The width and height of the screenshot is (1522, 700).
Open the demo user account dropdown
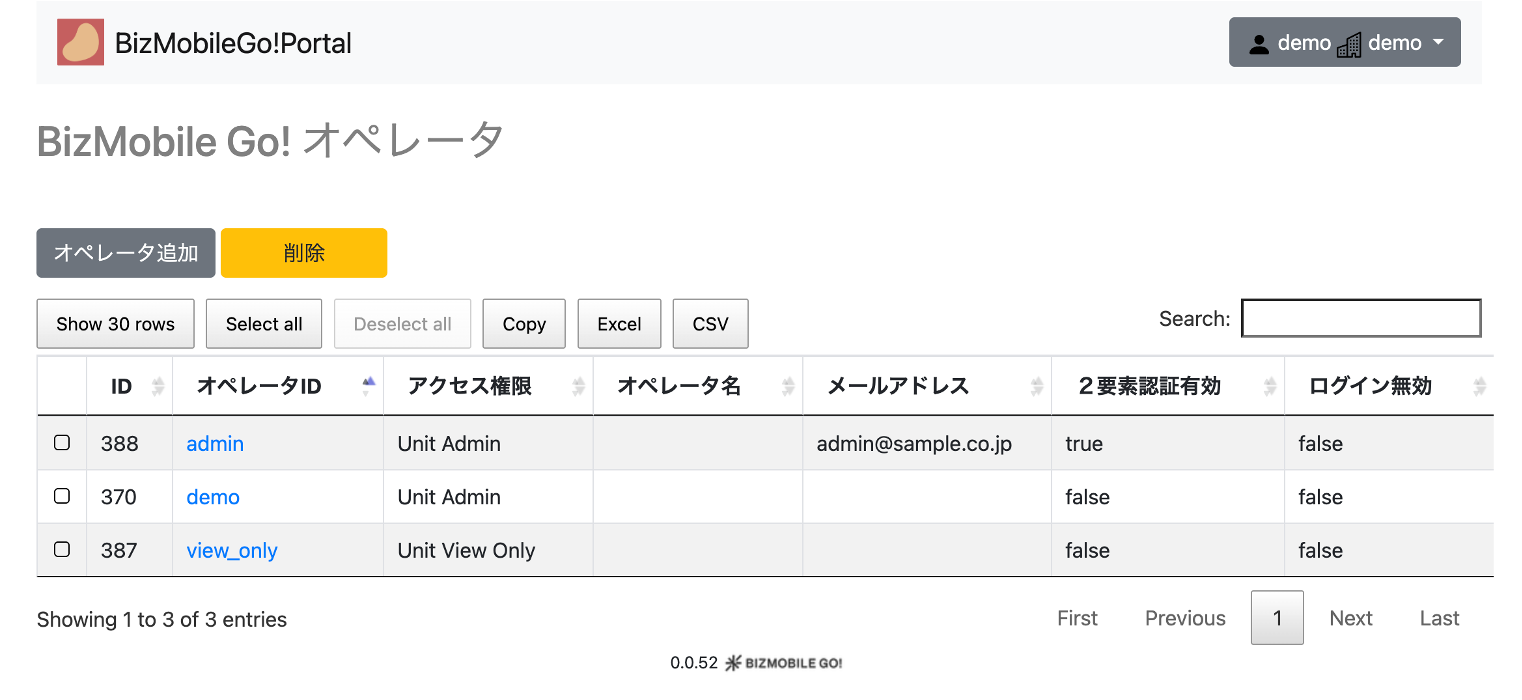point(1344,43)
